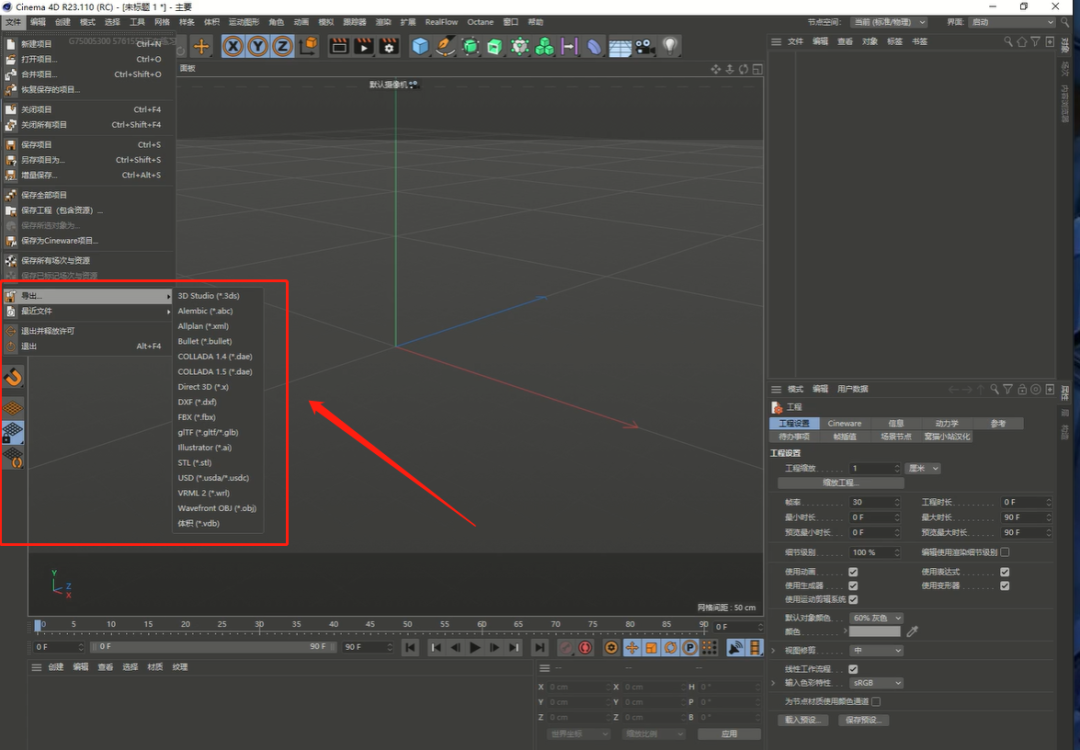
Task: Click the color eyedropper icon in project settings
Action: coord(912,632)
